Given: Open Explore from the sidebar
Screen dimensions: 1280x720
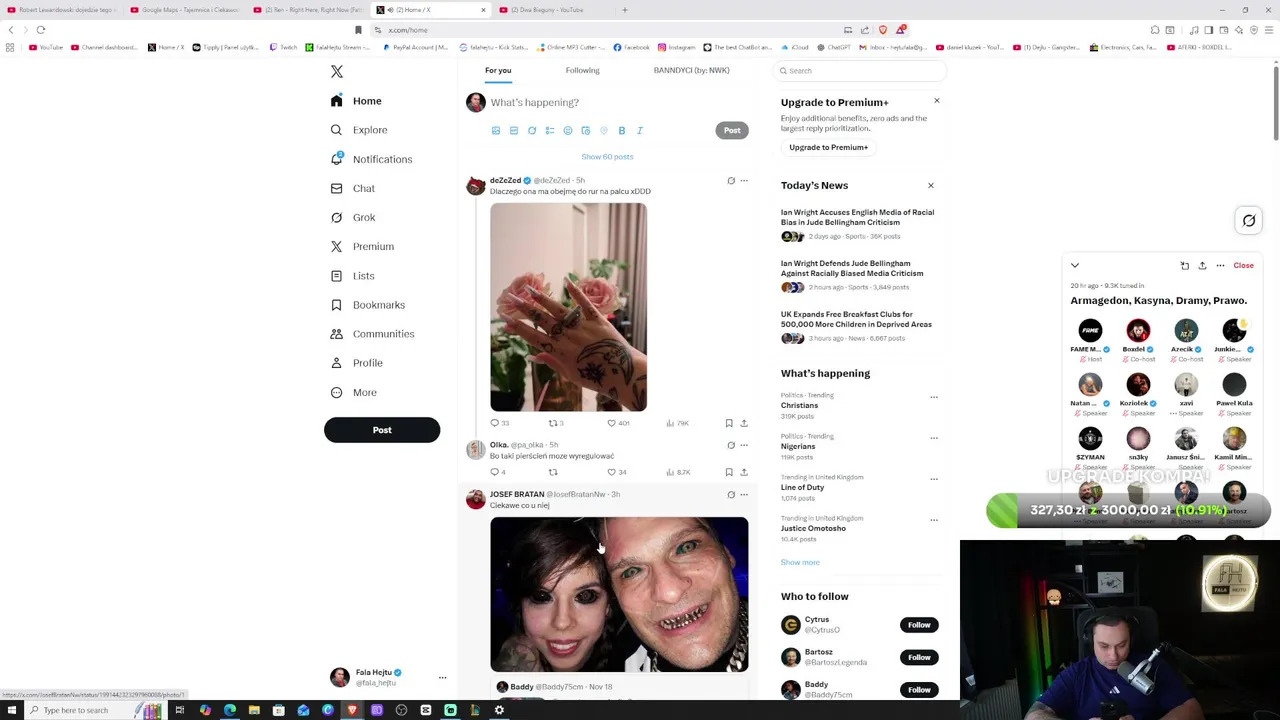Looking at the screenshot, I should coord(359,130).
